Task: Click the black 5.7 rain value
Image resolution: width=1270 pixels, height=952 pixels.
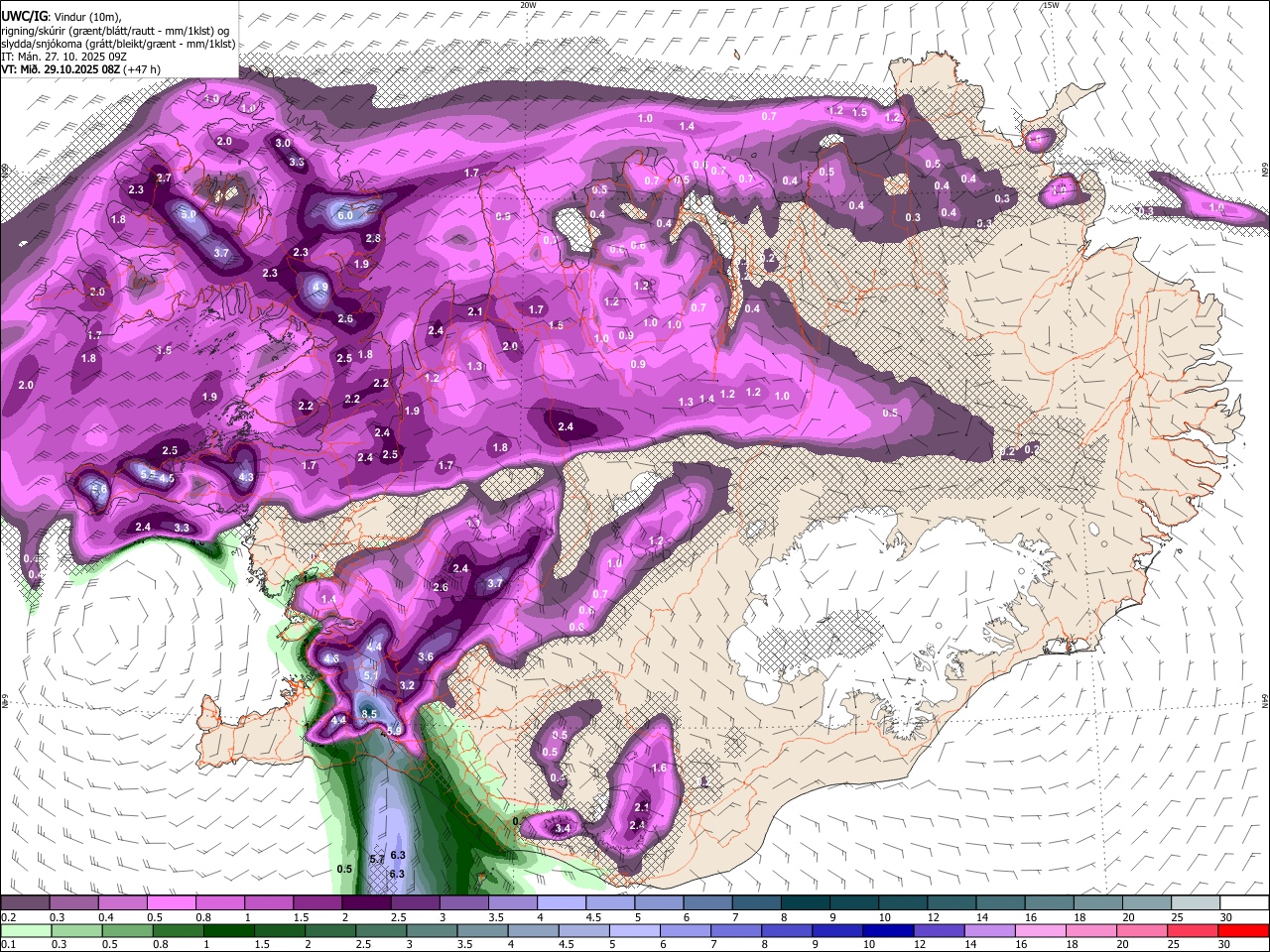Action: coord(377,859)
